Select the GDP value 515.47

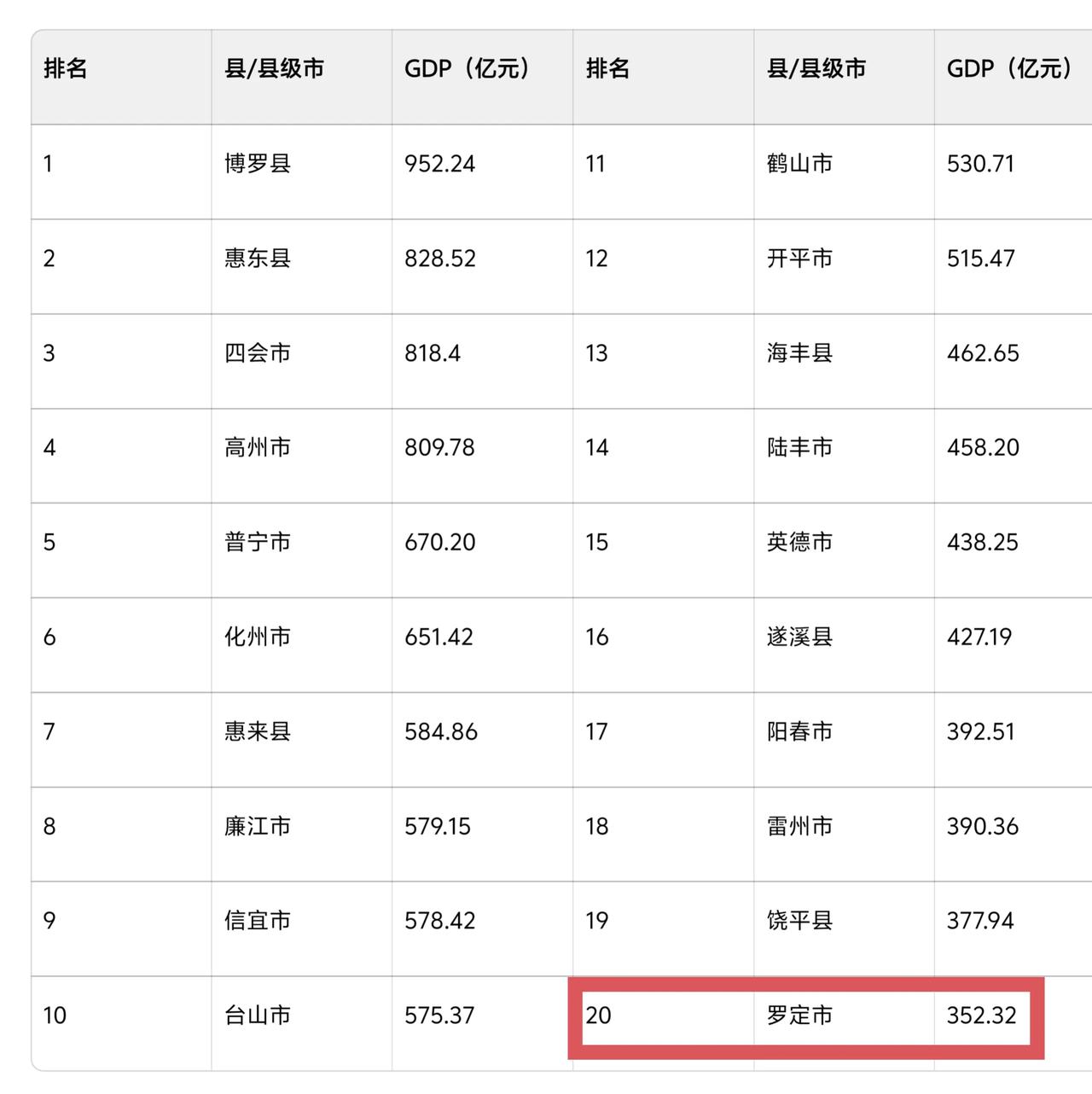click(x=981, y=258)
